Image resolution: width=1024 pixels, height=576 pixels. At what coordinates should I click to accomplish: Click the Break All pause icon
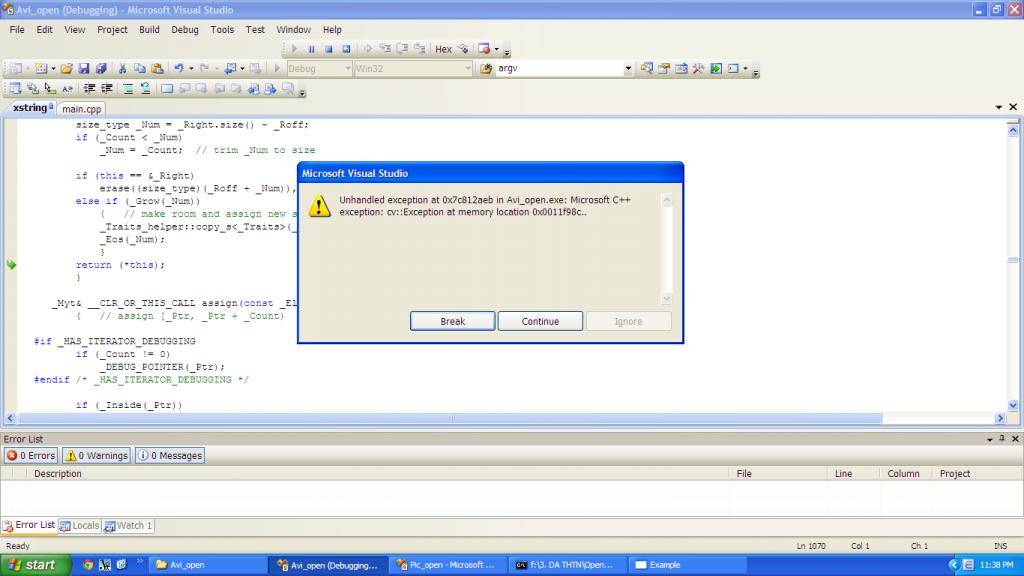[x=312, y=49]
